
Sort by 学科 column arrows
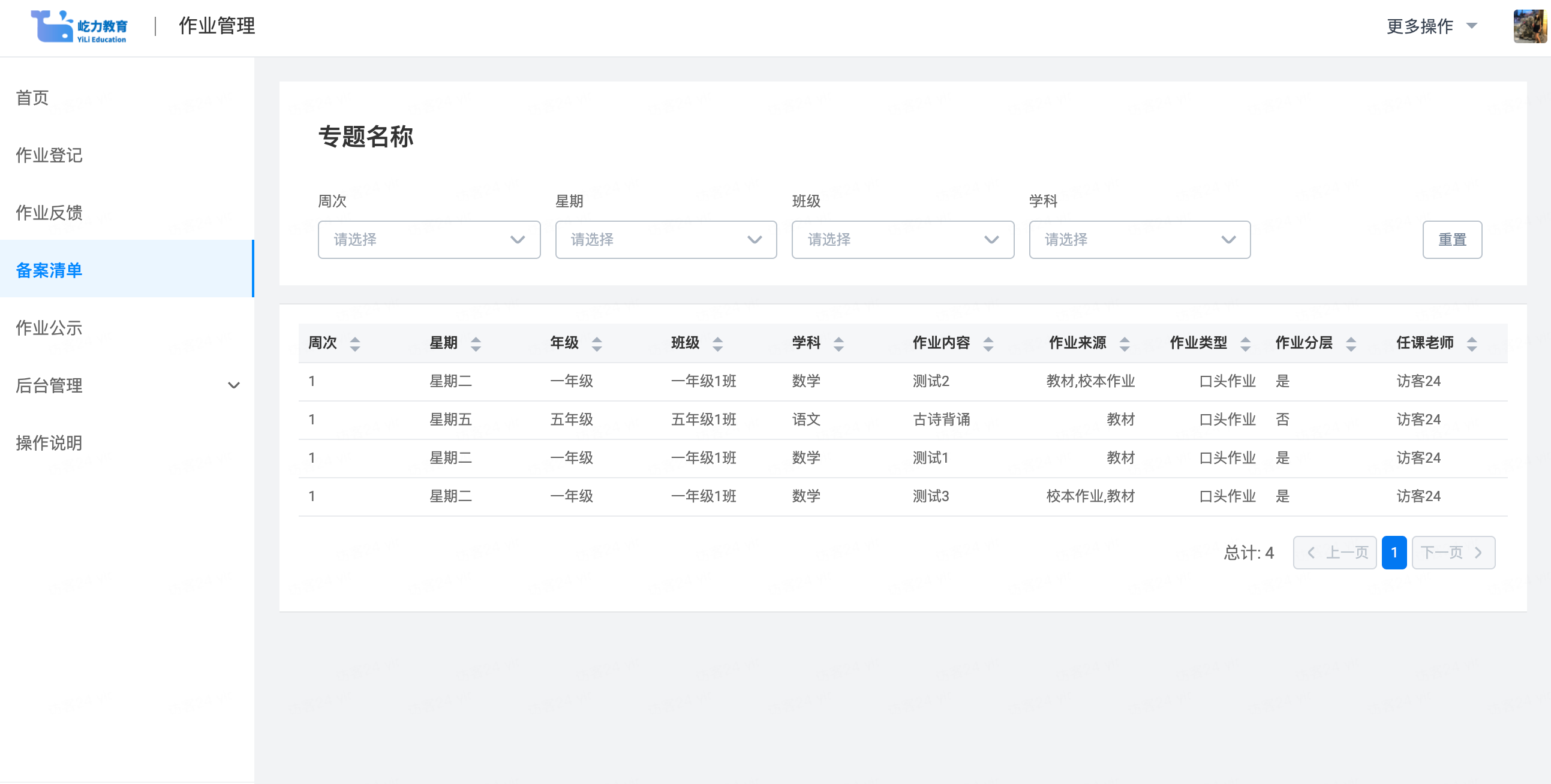(x=838, y=343)
